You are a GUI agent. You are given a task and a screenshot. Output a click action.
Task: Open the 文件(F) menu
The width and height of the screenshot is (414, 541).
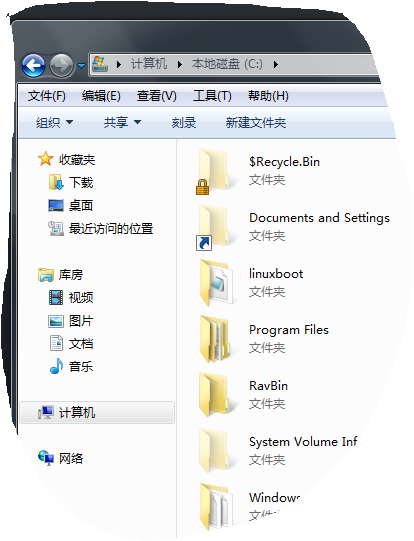point(47,96)
